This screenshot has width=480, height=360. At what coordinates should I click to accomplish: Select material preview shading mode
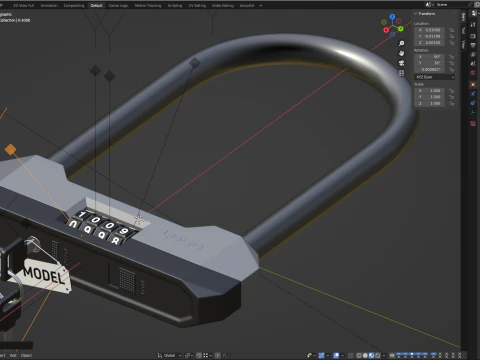pos(371,355)
